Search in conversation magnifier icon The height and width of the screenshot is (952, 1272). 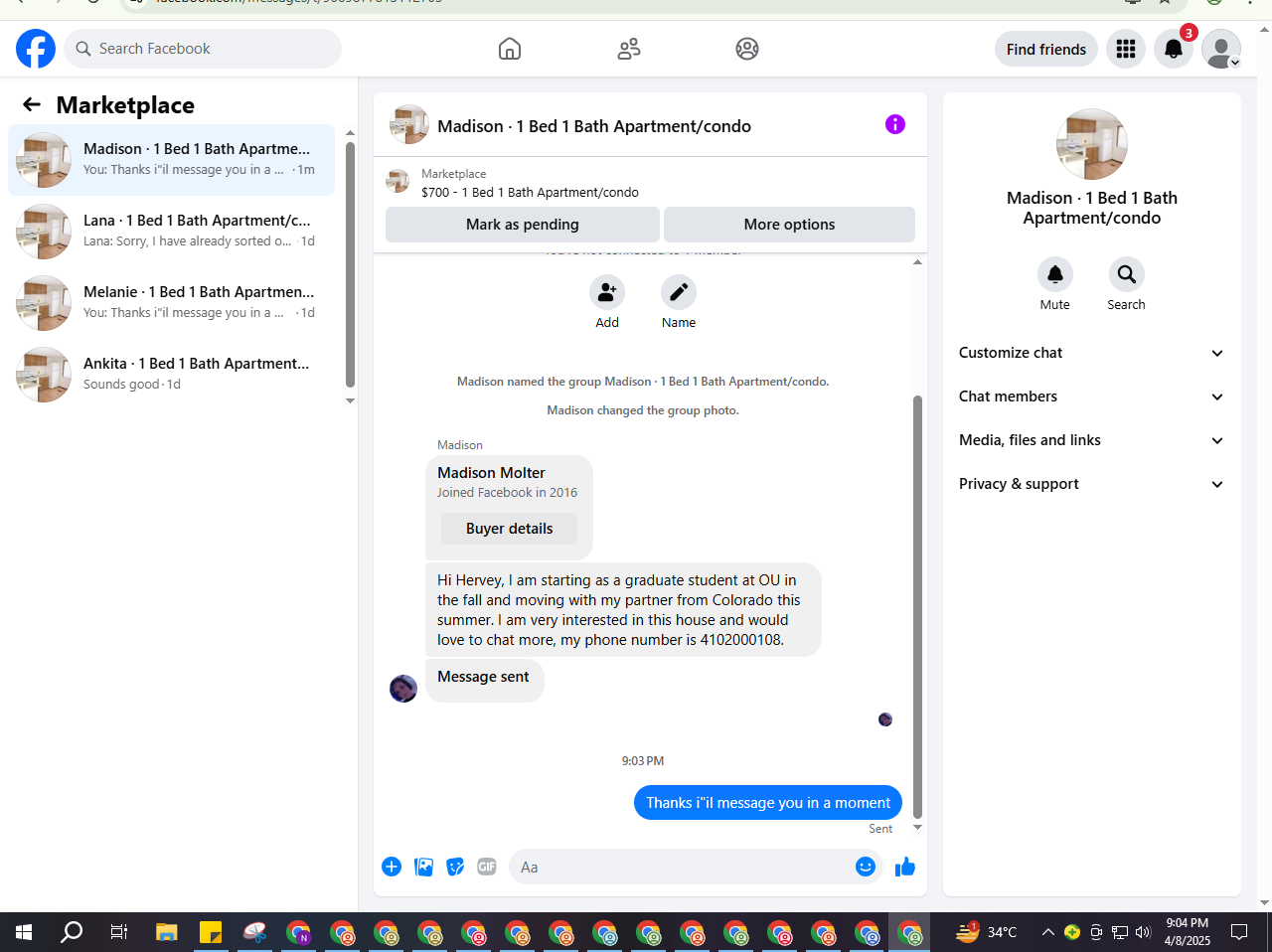pyautogui.click(x=1127, y=274)
